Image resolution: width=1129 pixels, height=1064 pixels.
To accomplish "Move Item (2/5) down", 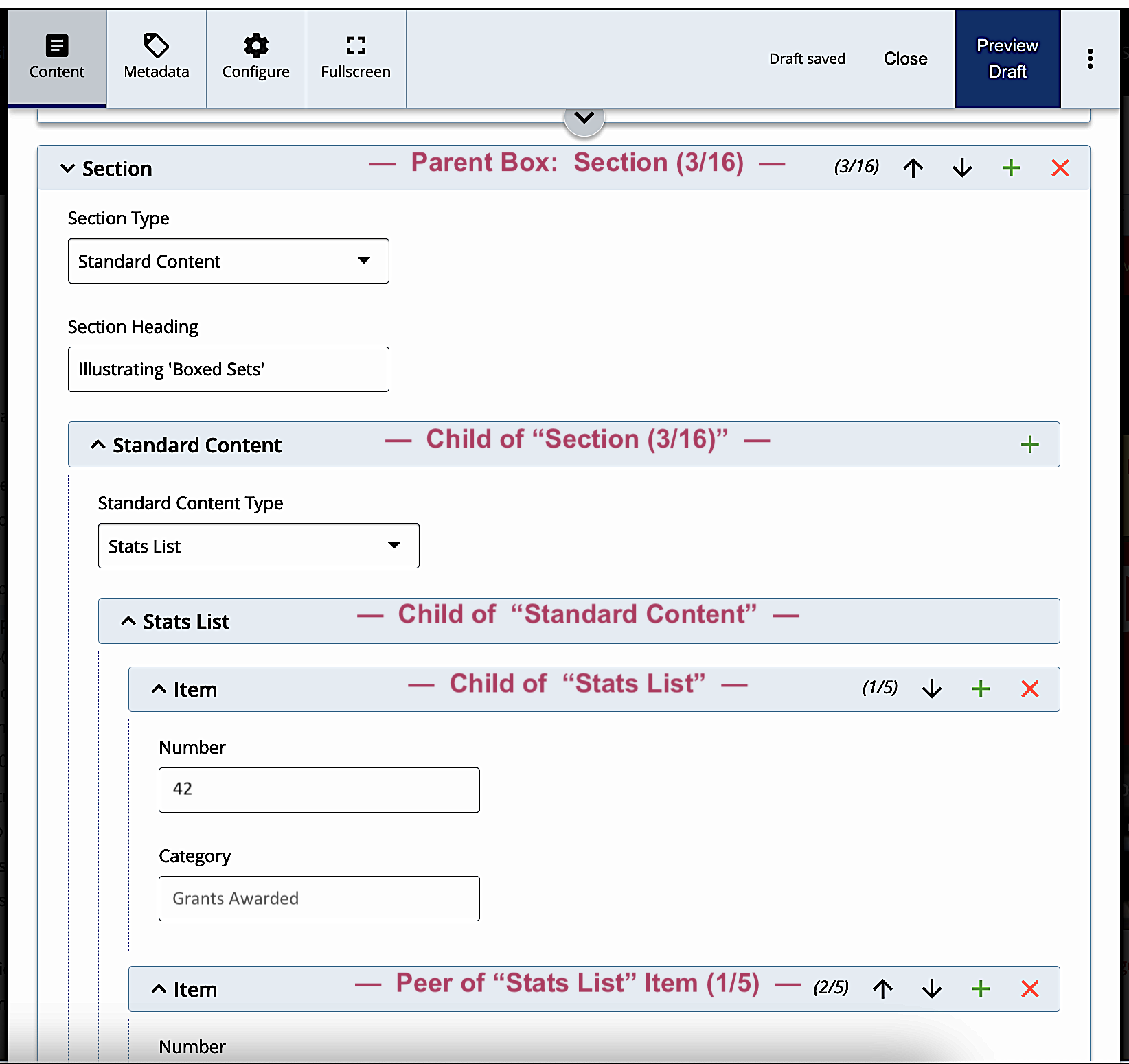I will pyautogui.click(x=932, y=989).
